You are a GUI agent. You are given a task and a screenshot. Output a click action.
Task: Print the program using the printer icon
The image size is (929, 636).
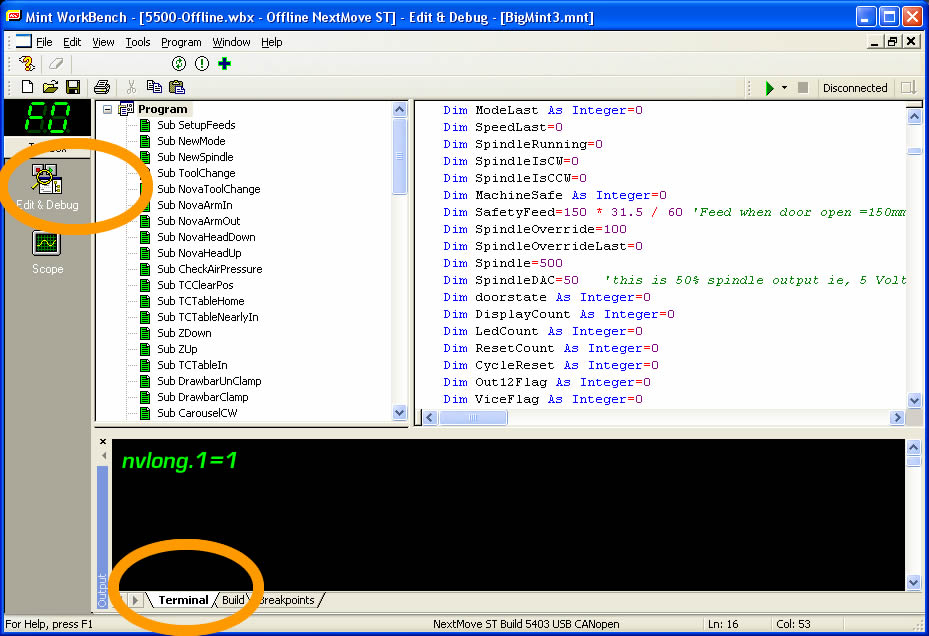(102, 87)
